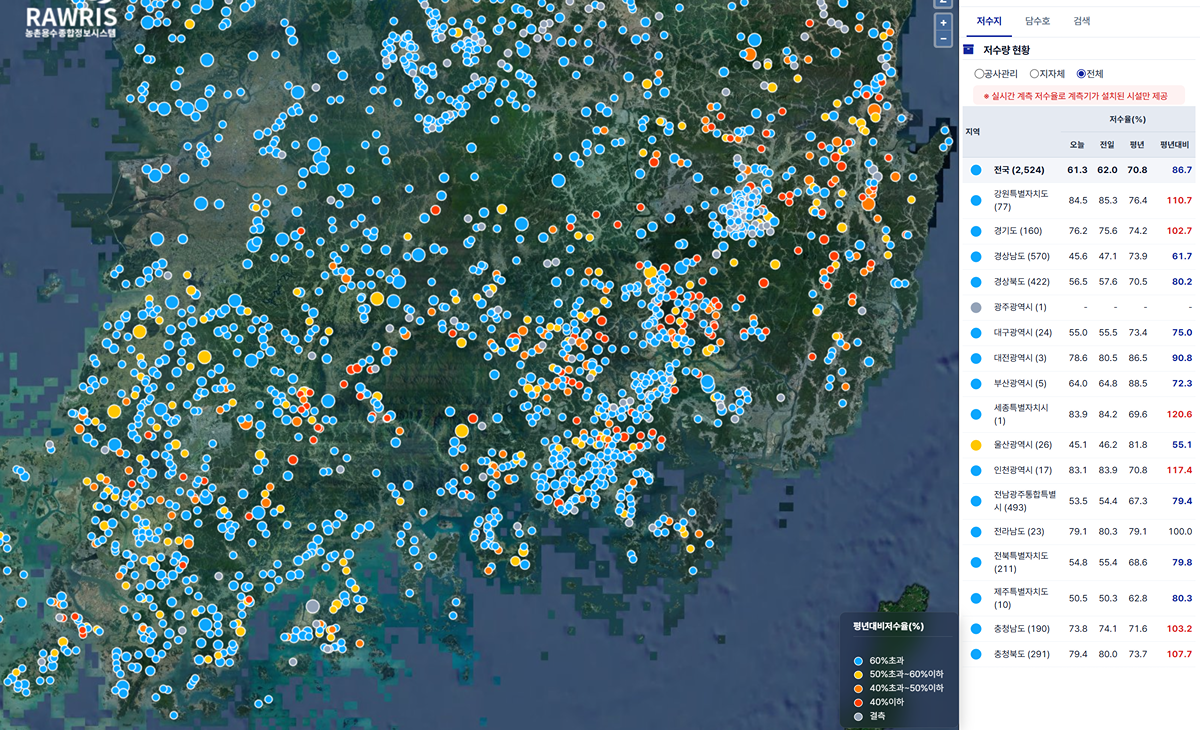
Task: Click the red 40%이하 legend swatch
Action: 859,702
